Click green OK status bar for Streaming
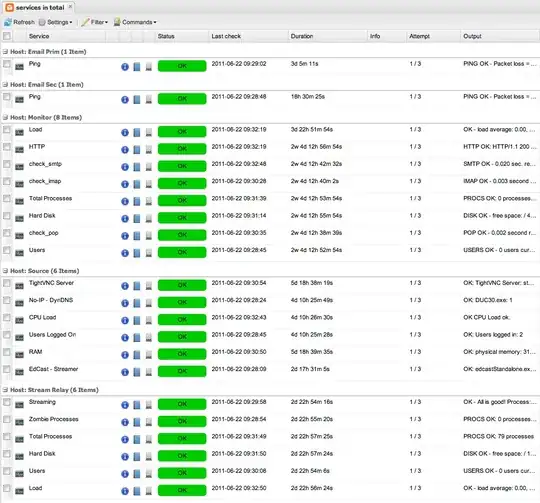The width and height of the screenshot is (540, 503). (182, 404)
